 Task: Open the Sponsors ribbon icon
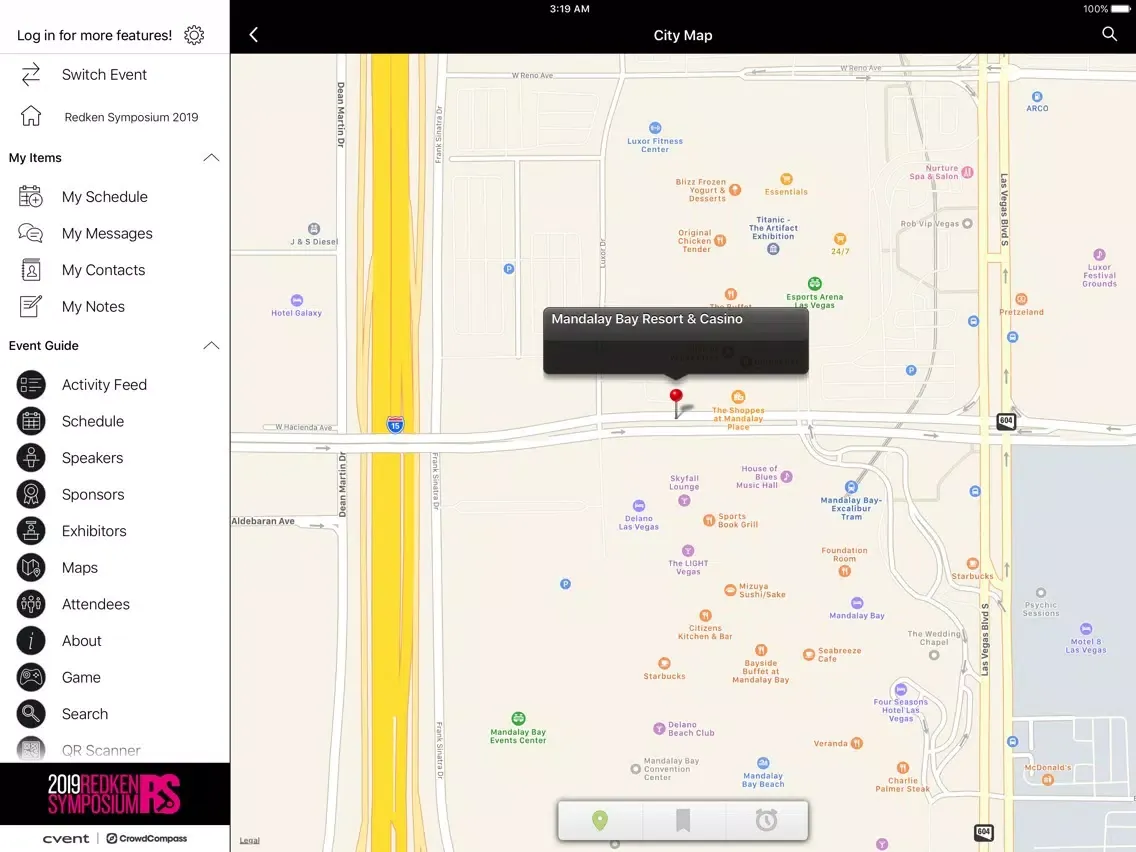point(31,494)
